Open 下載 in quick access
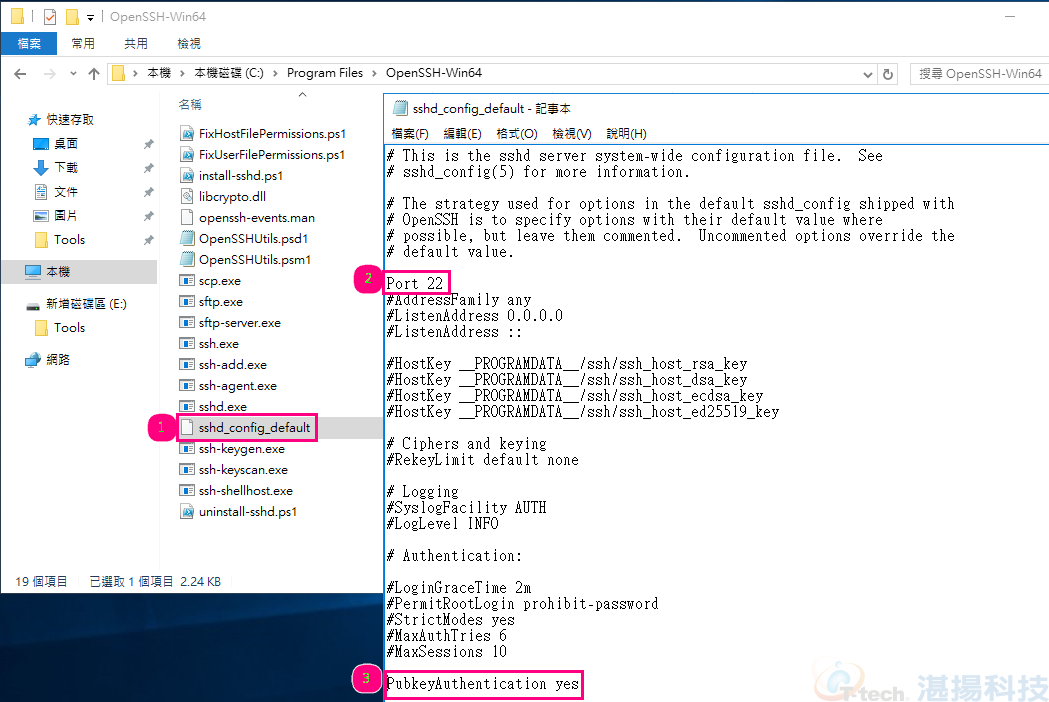1049x702 pixels. 66,168
